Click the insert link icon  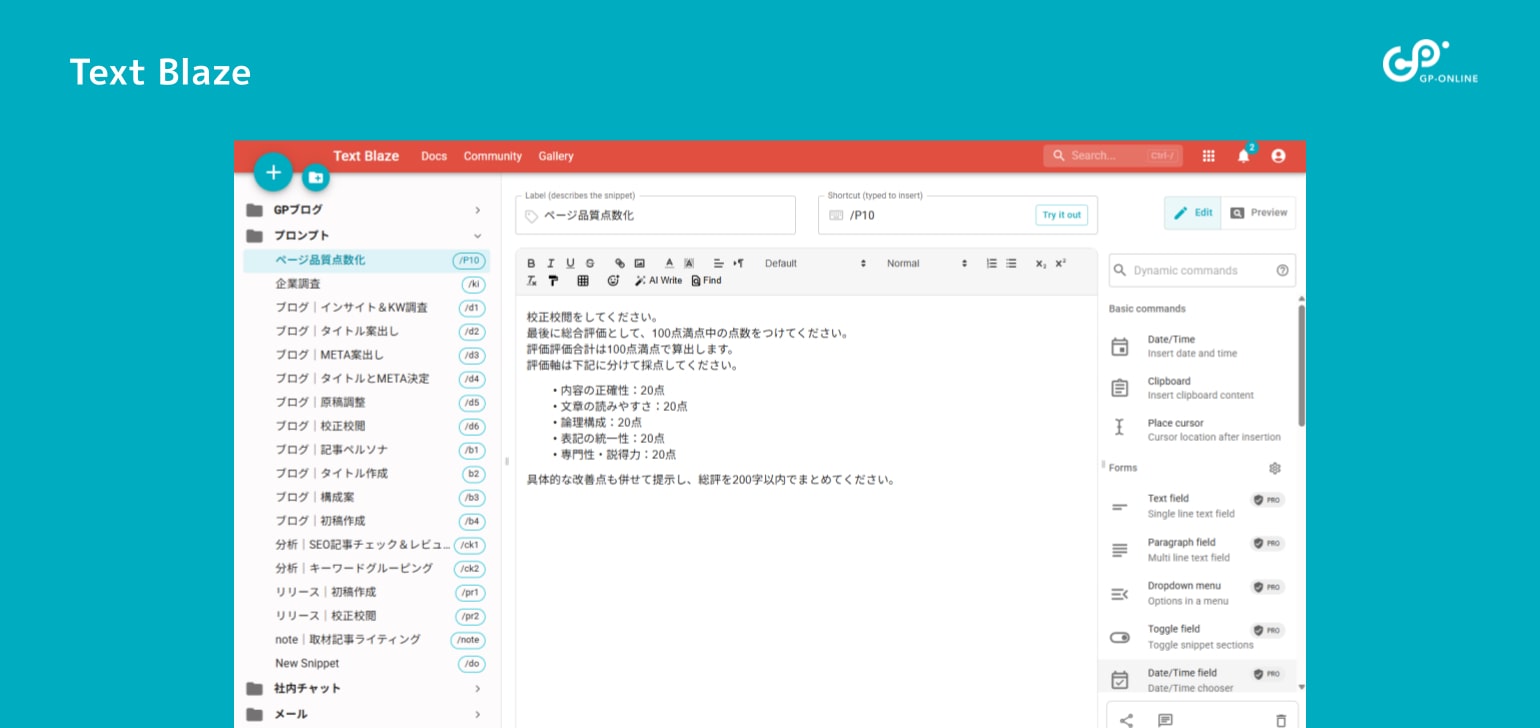620,263
